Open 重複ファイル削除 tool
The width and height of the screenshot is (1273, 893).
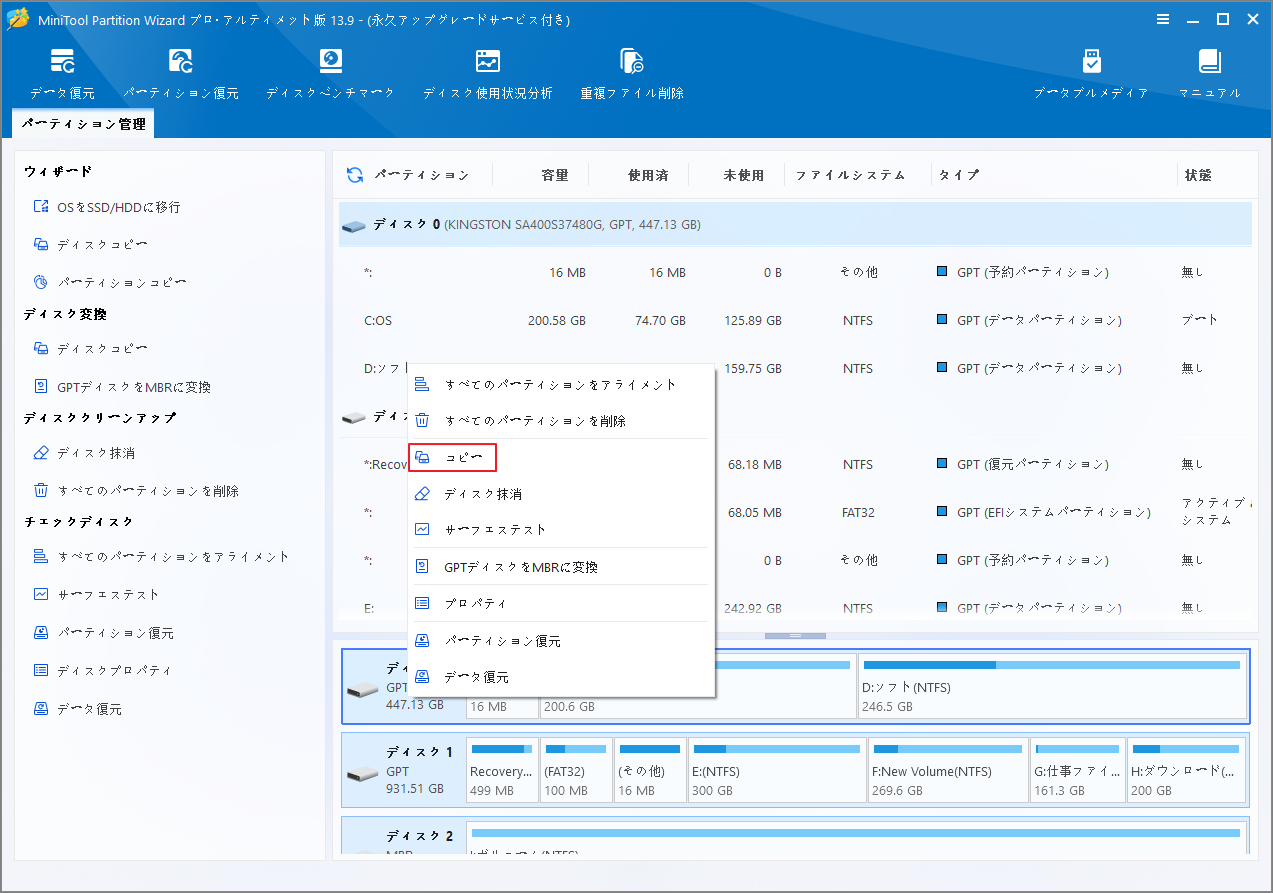pos(632,73)
